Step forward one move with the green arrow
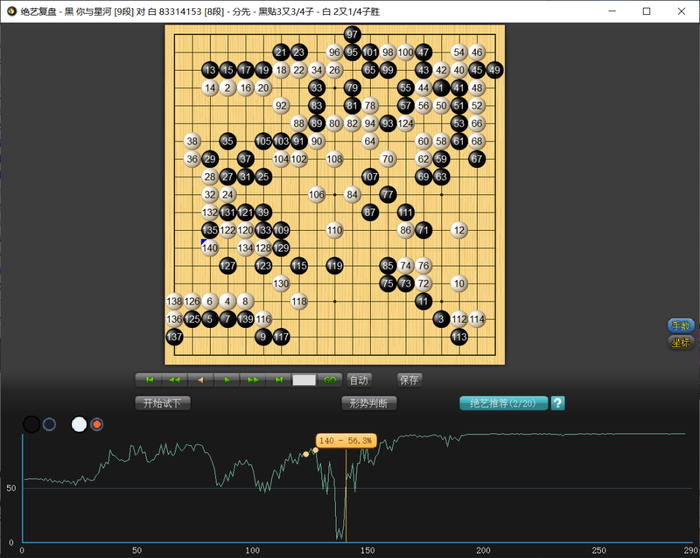The image size is (700, 558). click(227, 380)
